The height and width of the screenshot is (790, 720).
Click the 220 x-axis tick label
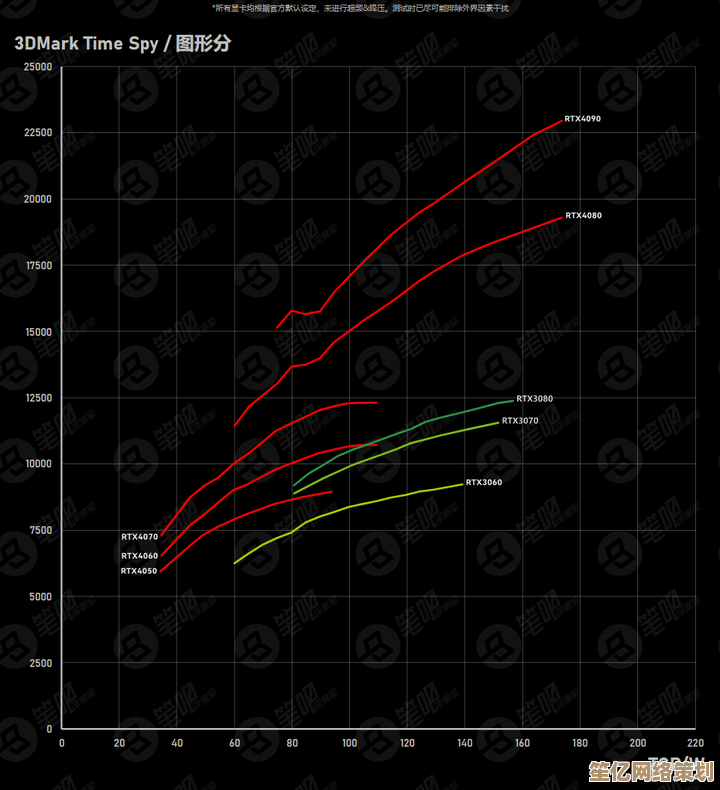pos(694,743)
